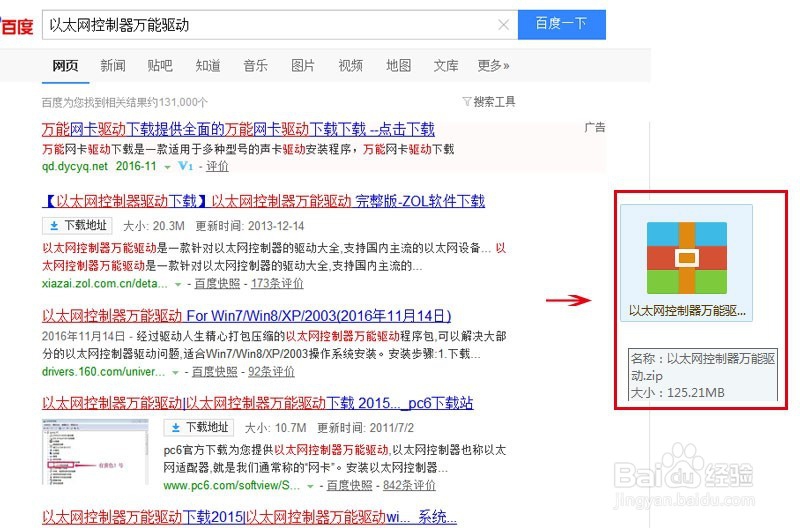Clear the search box with the X icon

[x=503, y=24]
